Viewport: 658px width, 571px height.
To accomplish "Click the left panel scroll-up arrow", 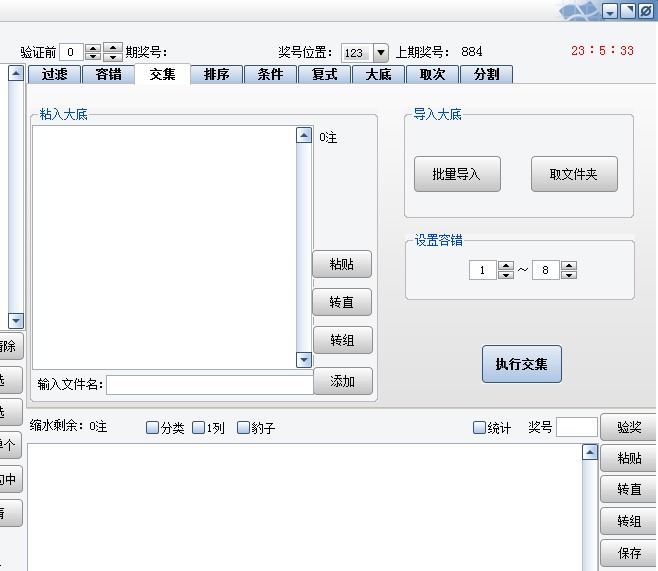I will click(x=15, y=73).
